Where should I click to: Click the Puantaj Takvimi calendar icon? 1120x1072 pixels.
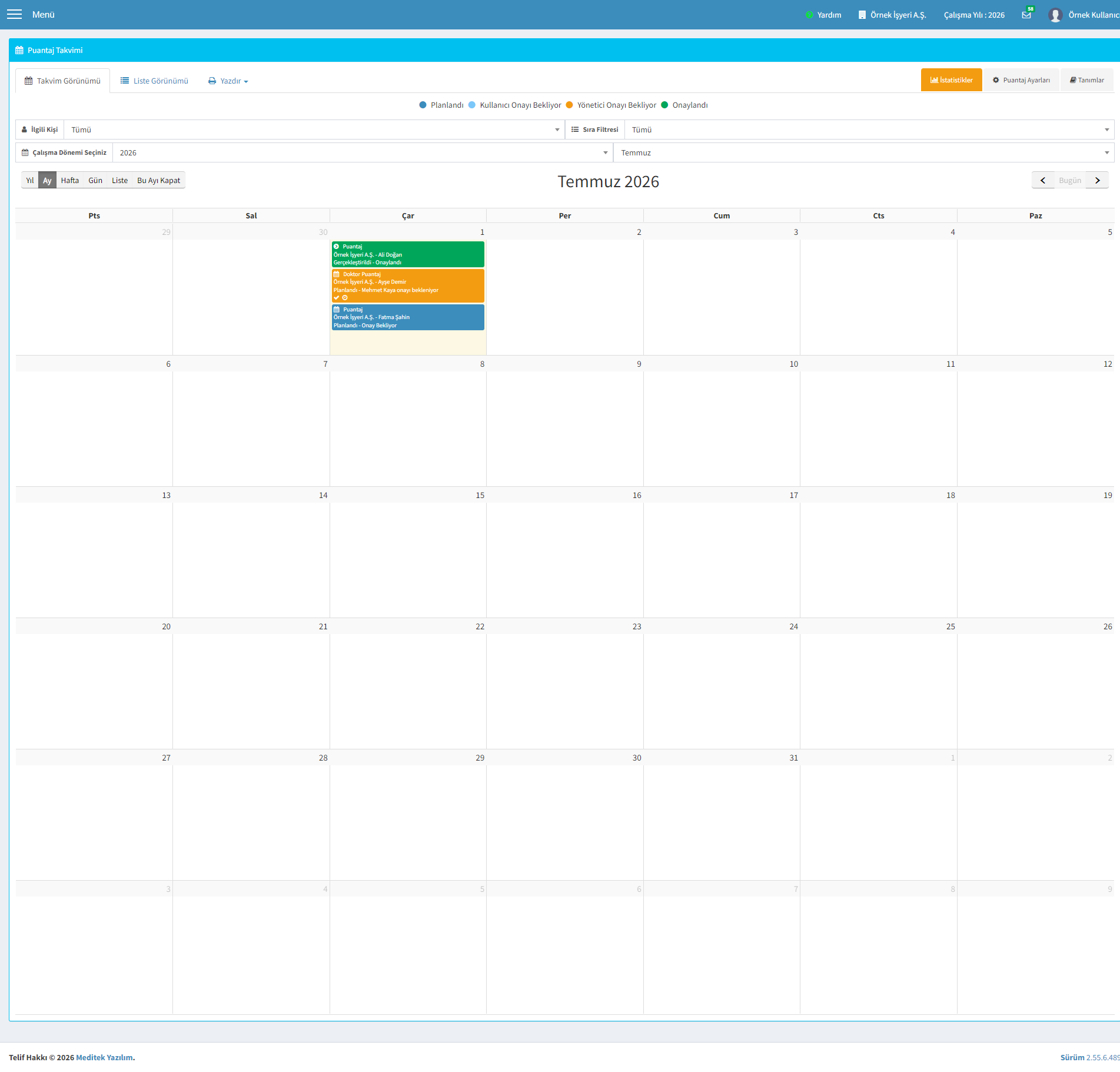[19, 50]
